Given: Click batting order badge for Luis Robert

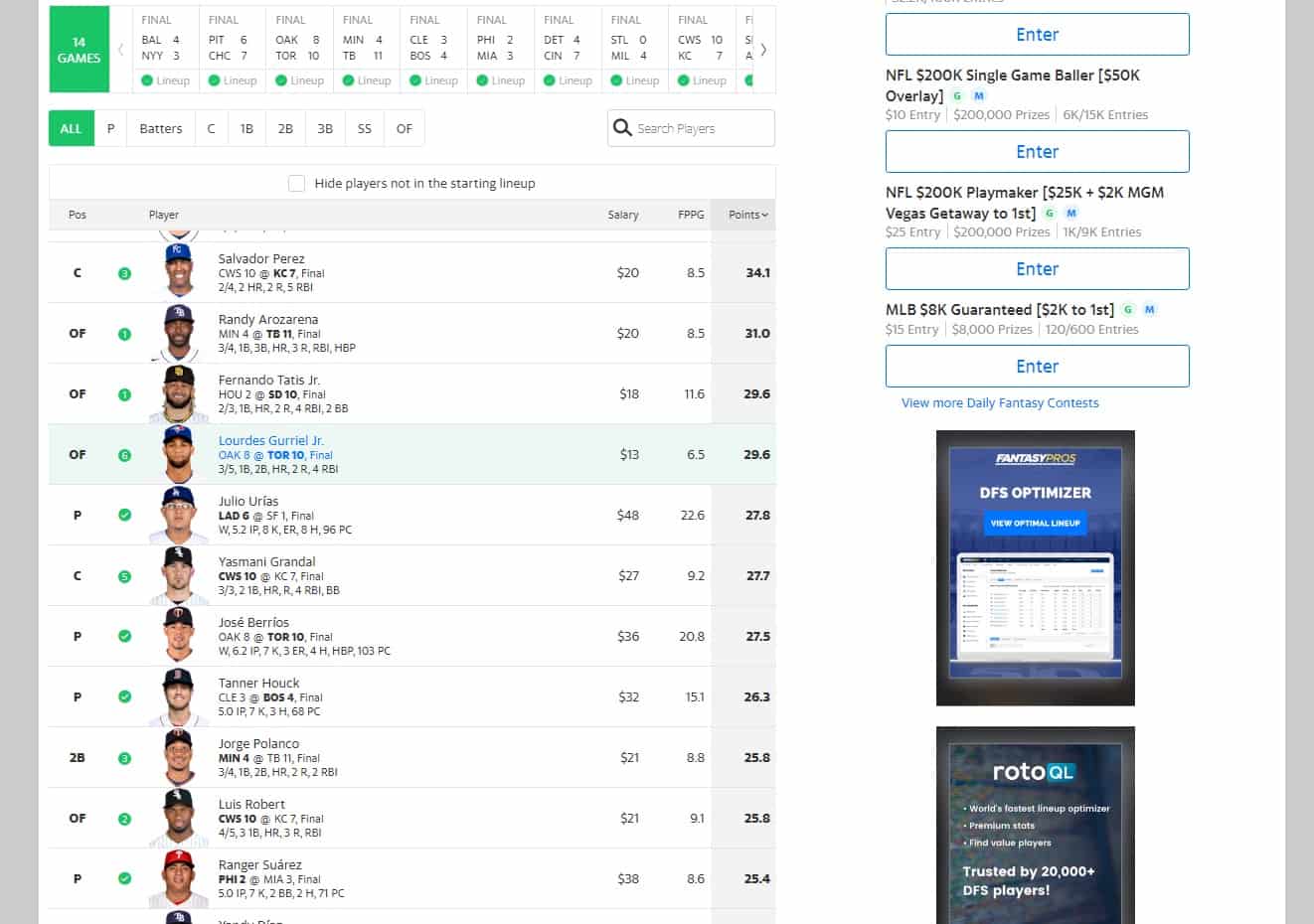Looking at the screenshot, I should click(124, 819).
